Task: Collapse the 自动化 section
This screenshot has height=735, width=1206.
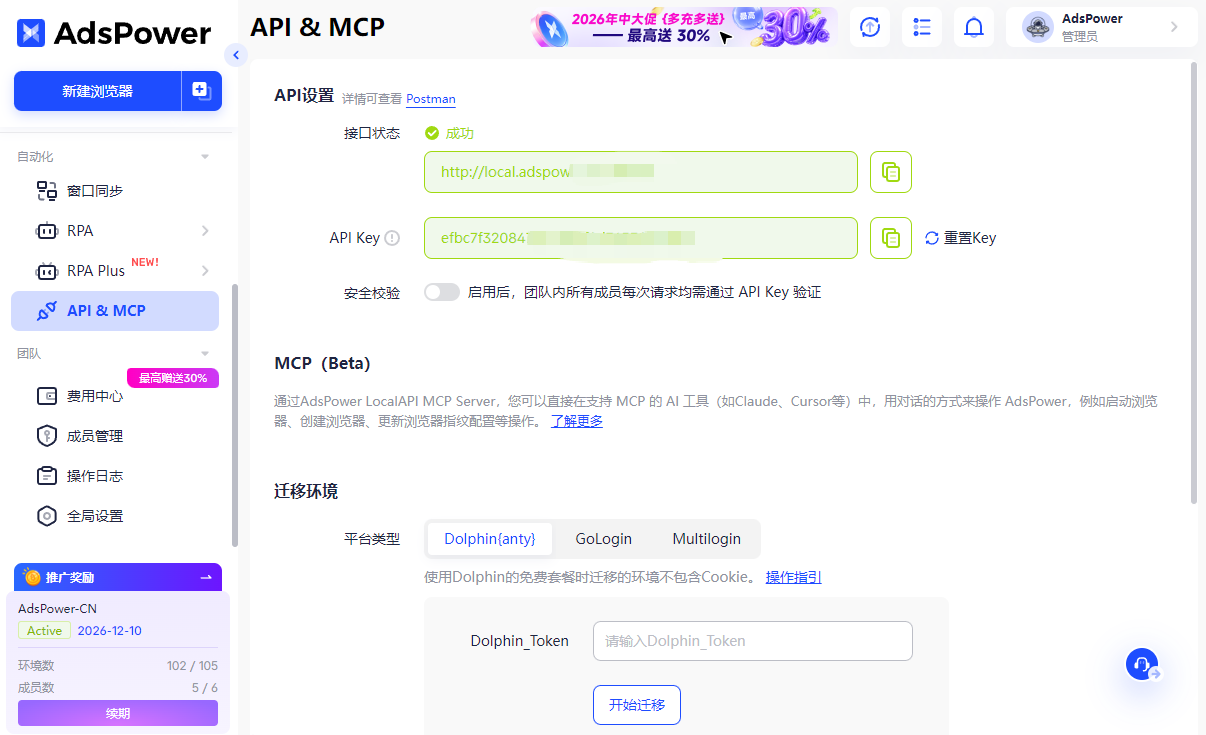Action: click(205, 157)
